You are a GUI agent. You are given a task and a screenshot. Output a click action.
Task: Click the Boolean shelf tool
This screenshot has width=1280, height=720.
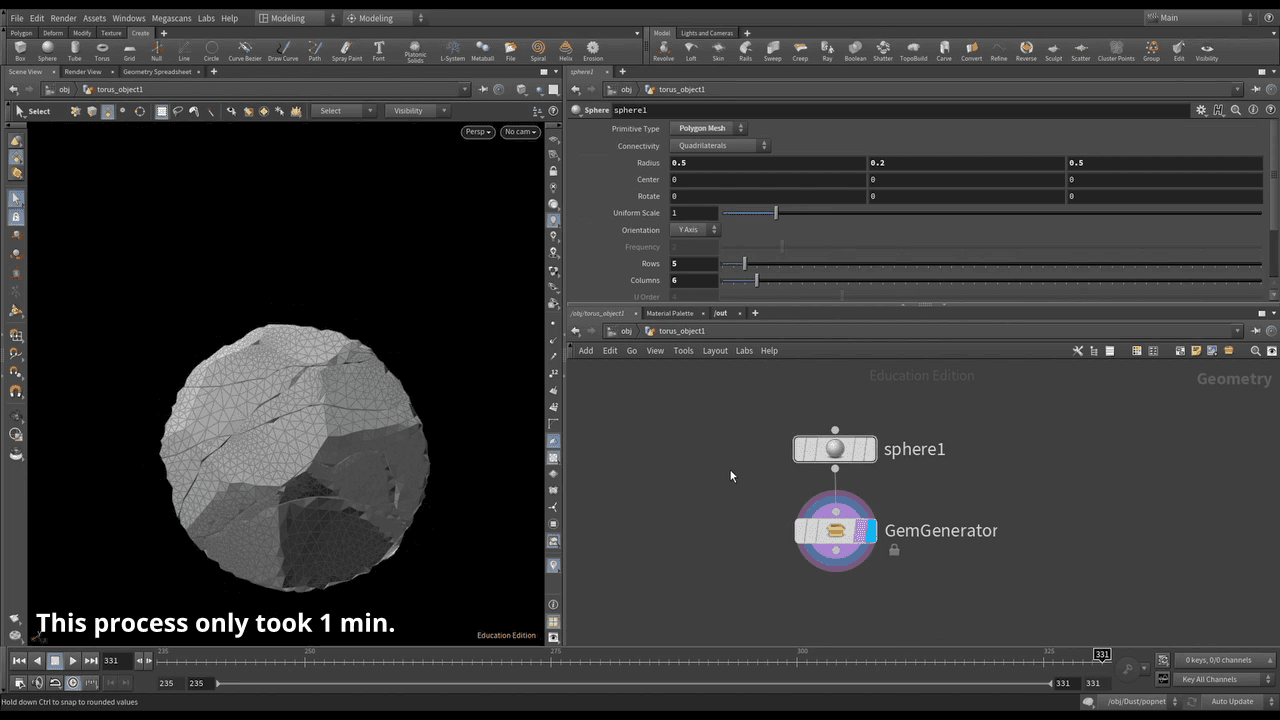855,51
